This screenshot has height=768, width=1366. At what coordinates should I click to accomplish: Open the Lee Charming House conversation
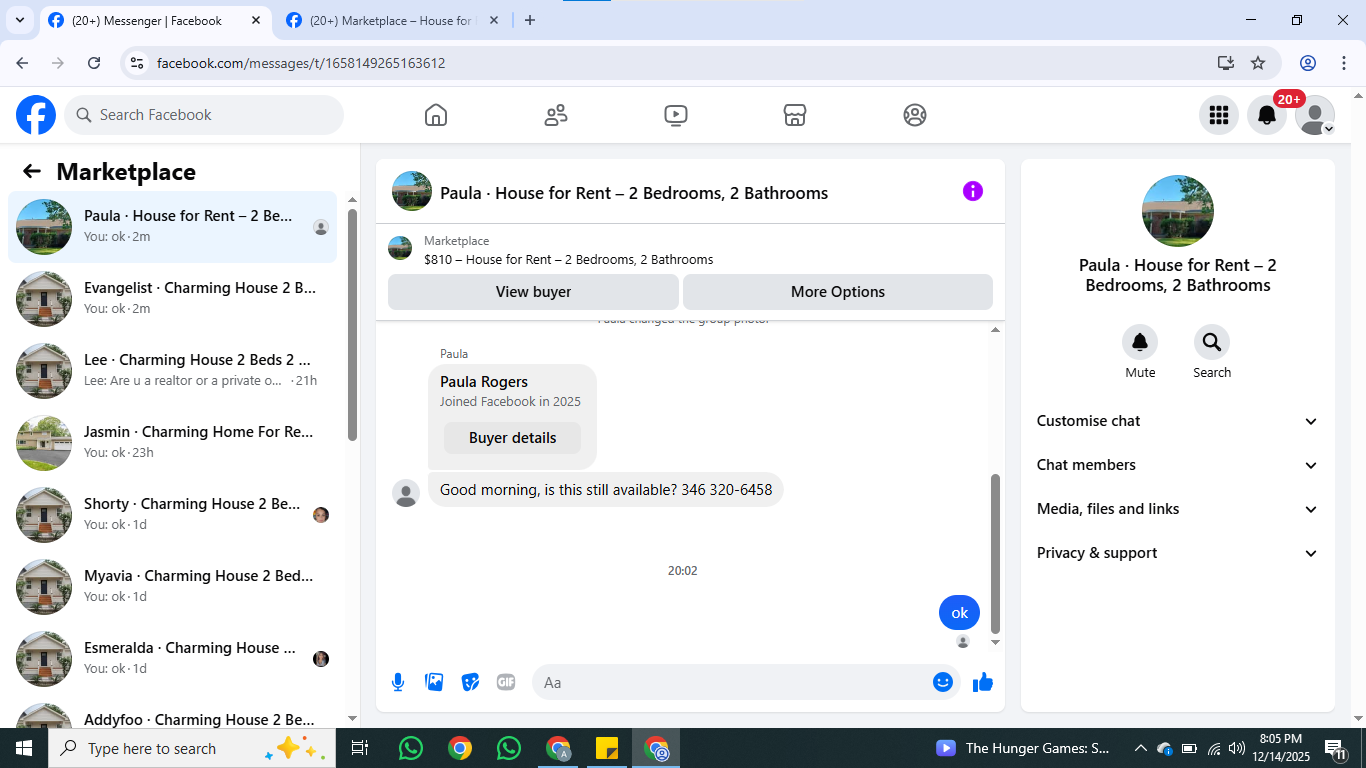172,371
